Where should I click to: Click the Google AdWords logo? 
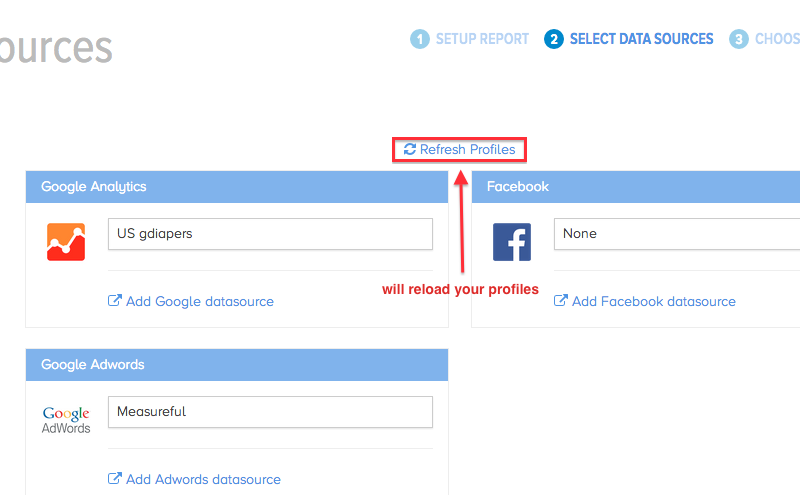(66, 420)
